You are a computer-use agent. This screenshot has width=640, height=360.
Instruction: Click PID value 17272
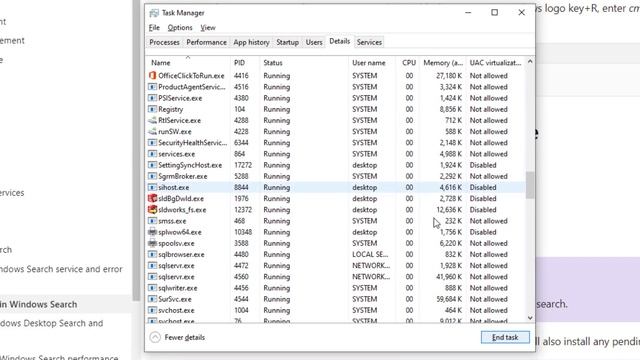(x=243, y=165)
